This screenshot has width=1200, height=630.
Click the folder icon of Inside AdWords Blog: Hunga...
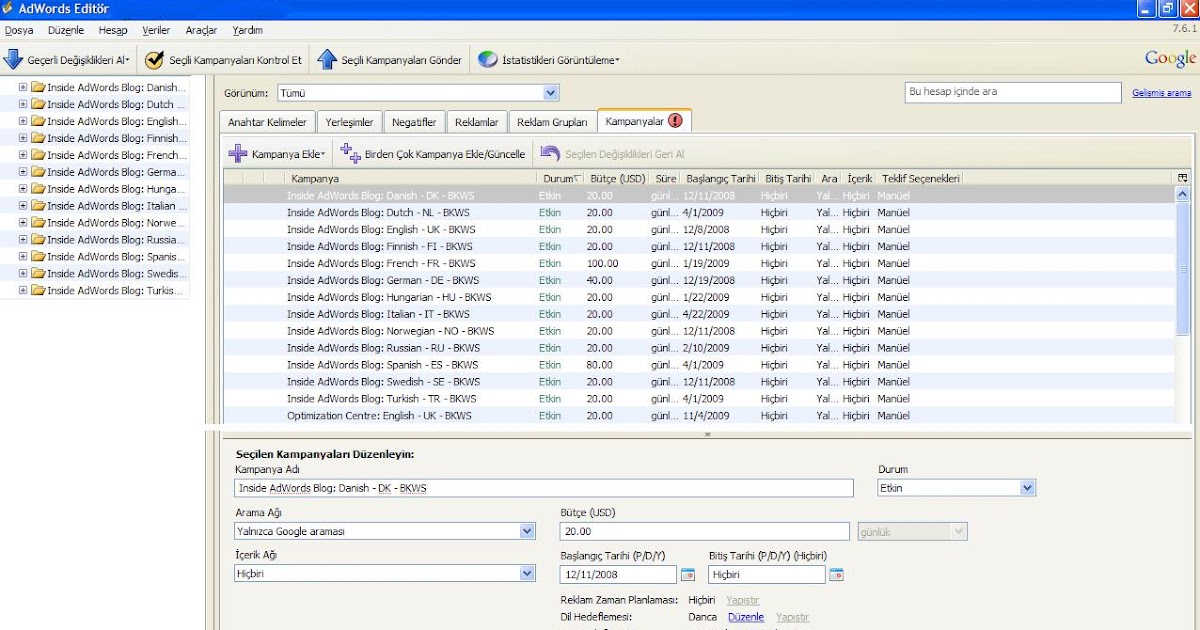click(x=38, y=188)
